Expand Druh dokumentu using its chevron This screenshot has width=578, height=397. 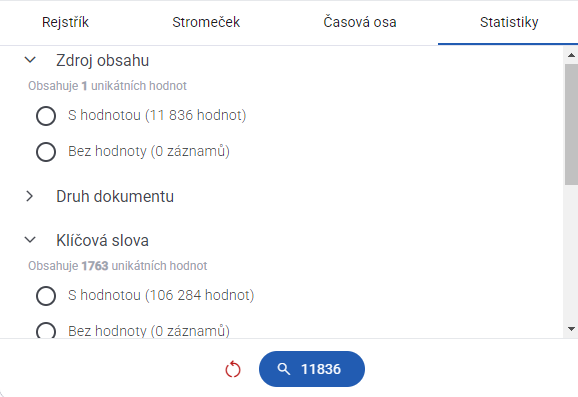pyautogui.click(x=30, y=196)
